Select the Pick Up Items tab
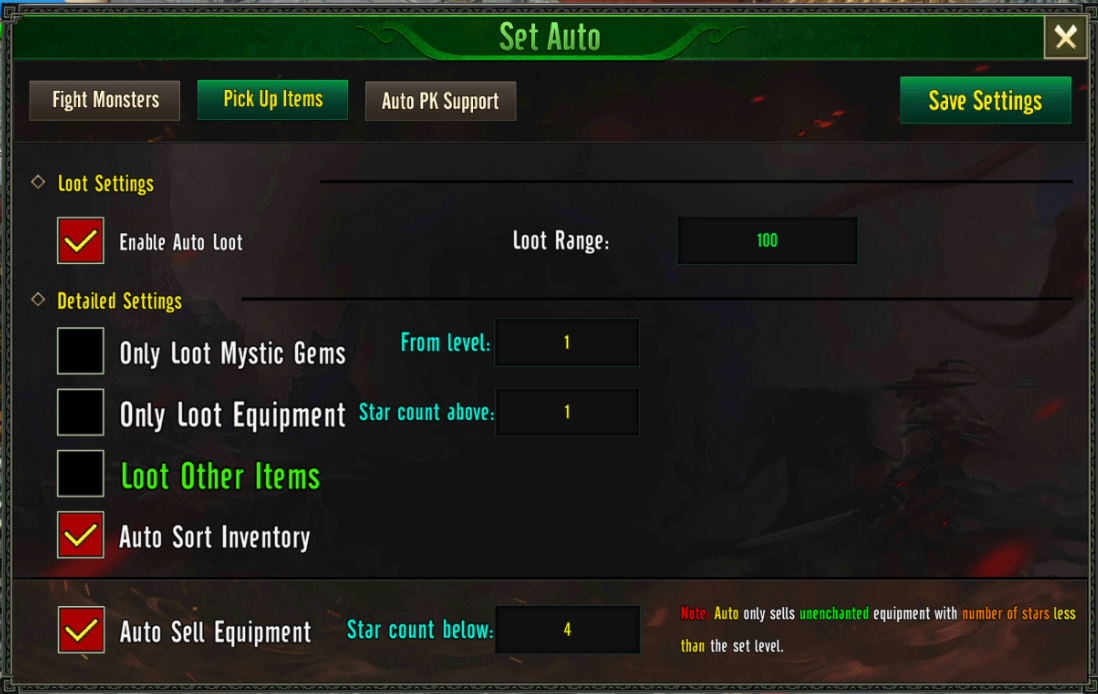Image resolution: width=1098 pixels, height=694 pixels. click(272, 99)
